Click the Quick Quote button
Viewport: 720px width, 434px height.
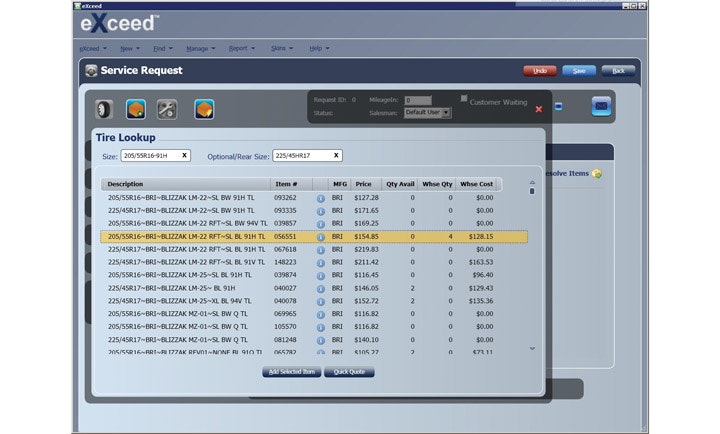(x=349, y=372)
